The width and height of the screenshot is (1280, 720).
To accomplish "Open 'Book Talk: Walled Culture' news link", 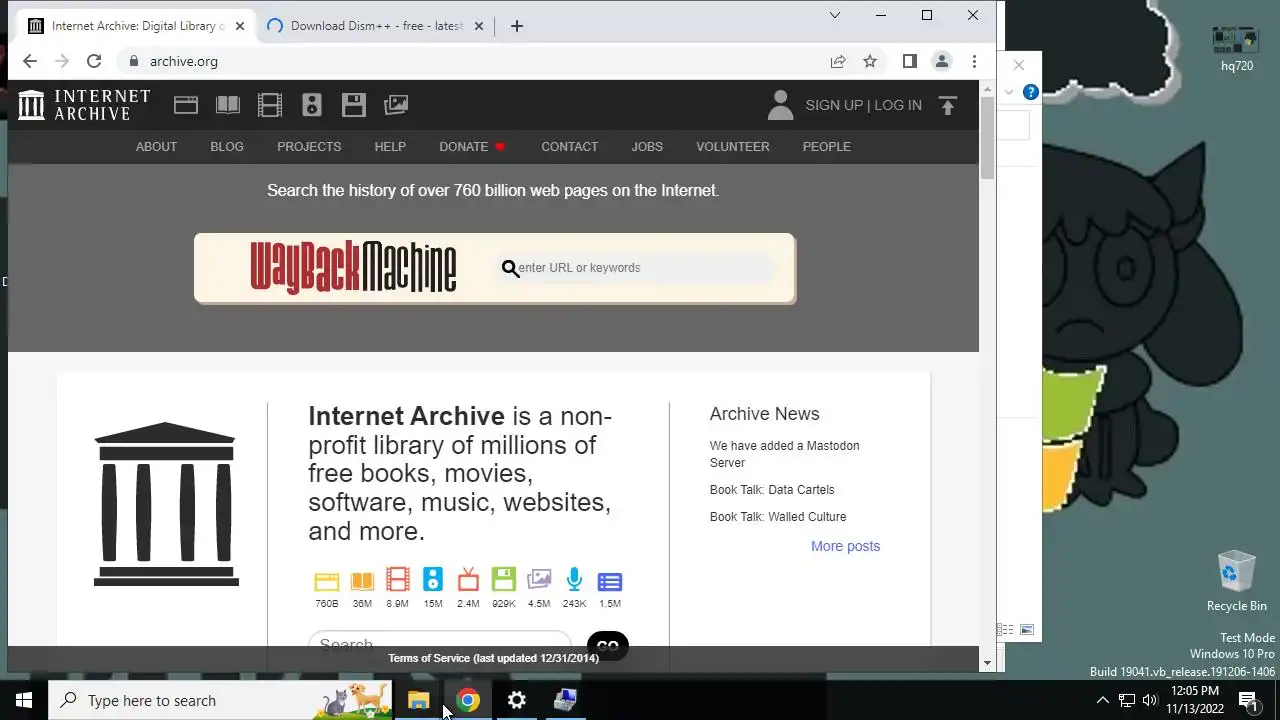I will tap(778, 517).
